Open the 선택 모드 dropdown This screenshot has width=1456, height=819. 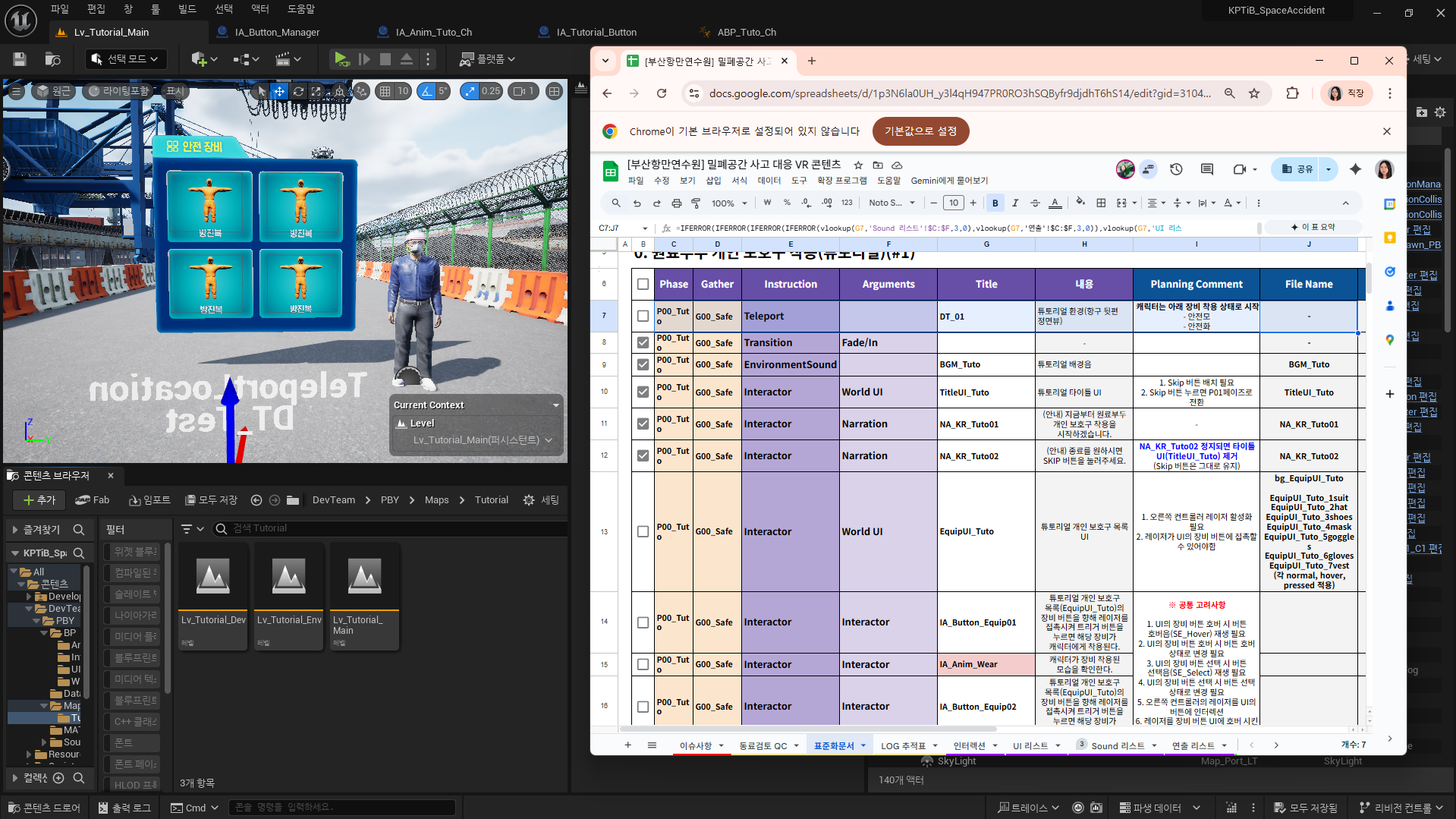(126, 59)
